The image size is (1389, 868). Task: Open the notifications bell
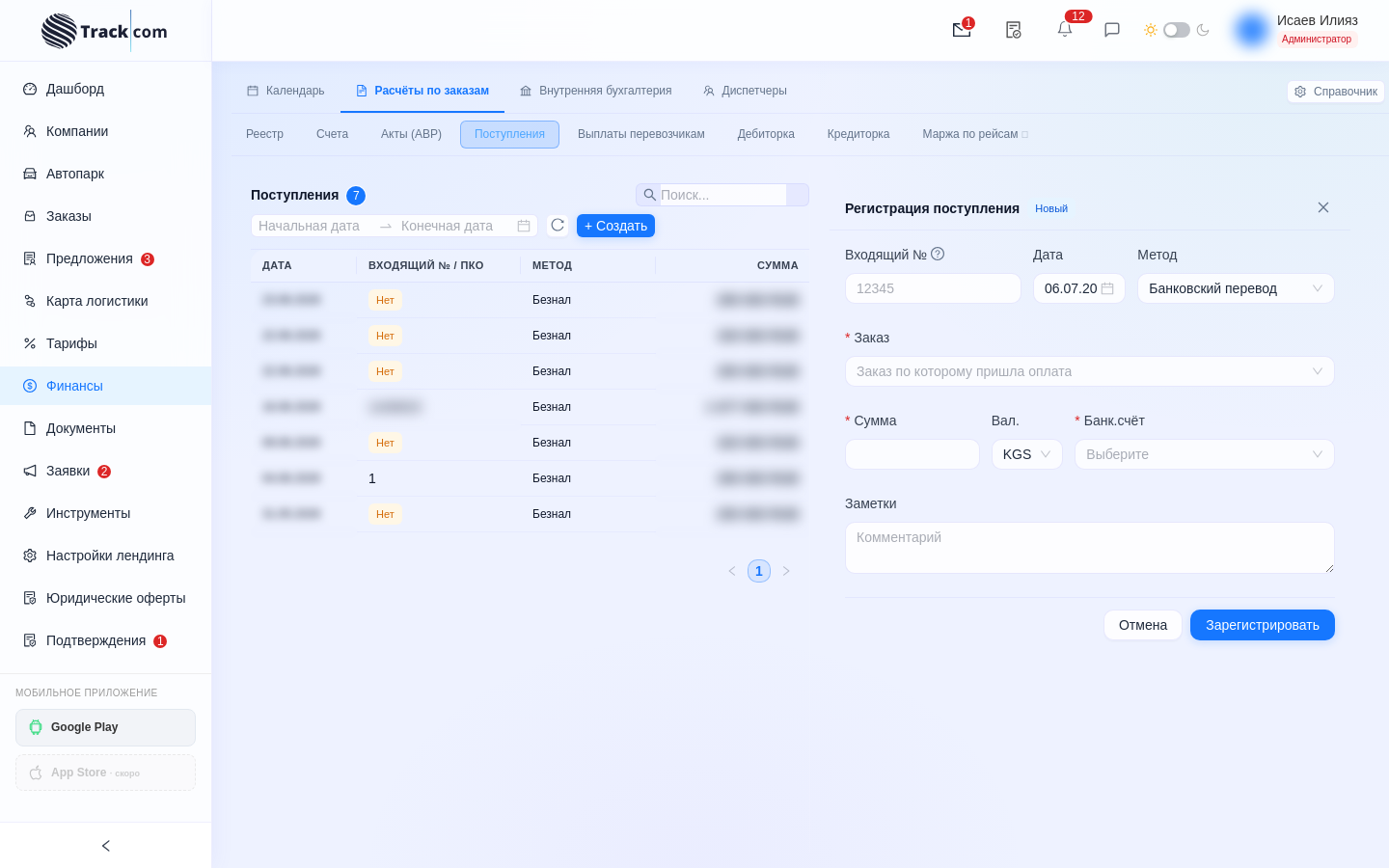(x=1065, y=30)
